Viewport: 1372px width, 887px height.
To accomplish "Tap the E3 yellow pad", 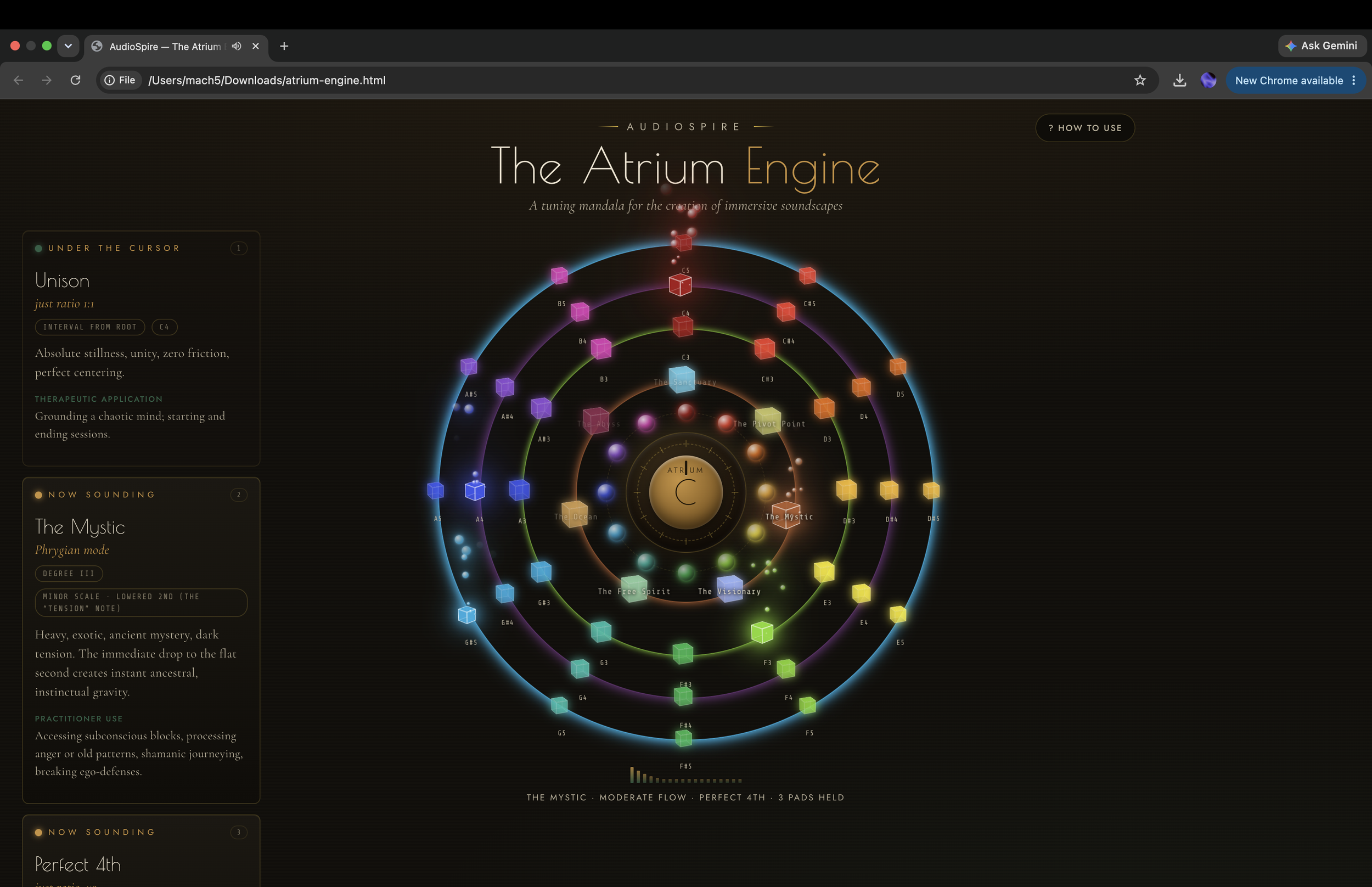I will [824, 572].
